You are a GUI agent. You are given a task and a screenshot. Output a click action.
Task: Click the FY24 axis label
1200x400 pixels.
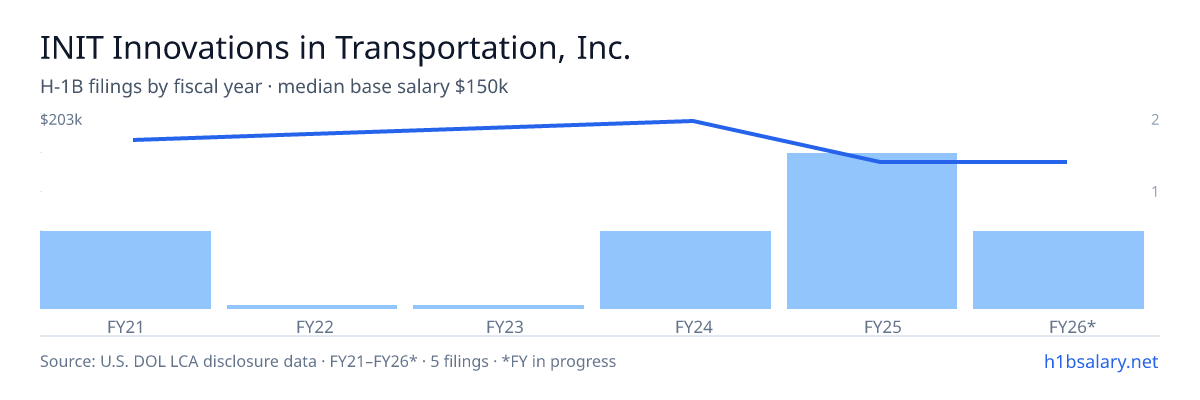[x=685, y=326]
